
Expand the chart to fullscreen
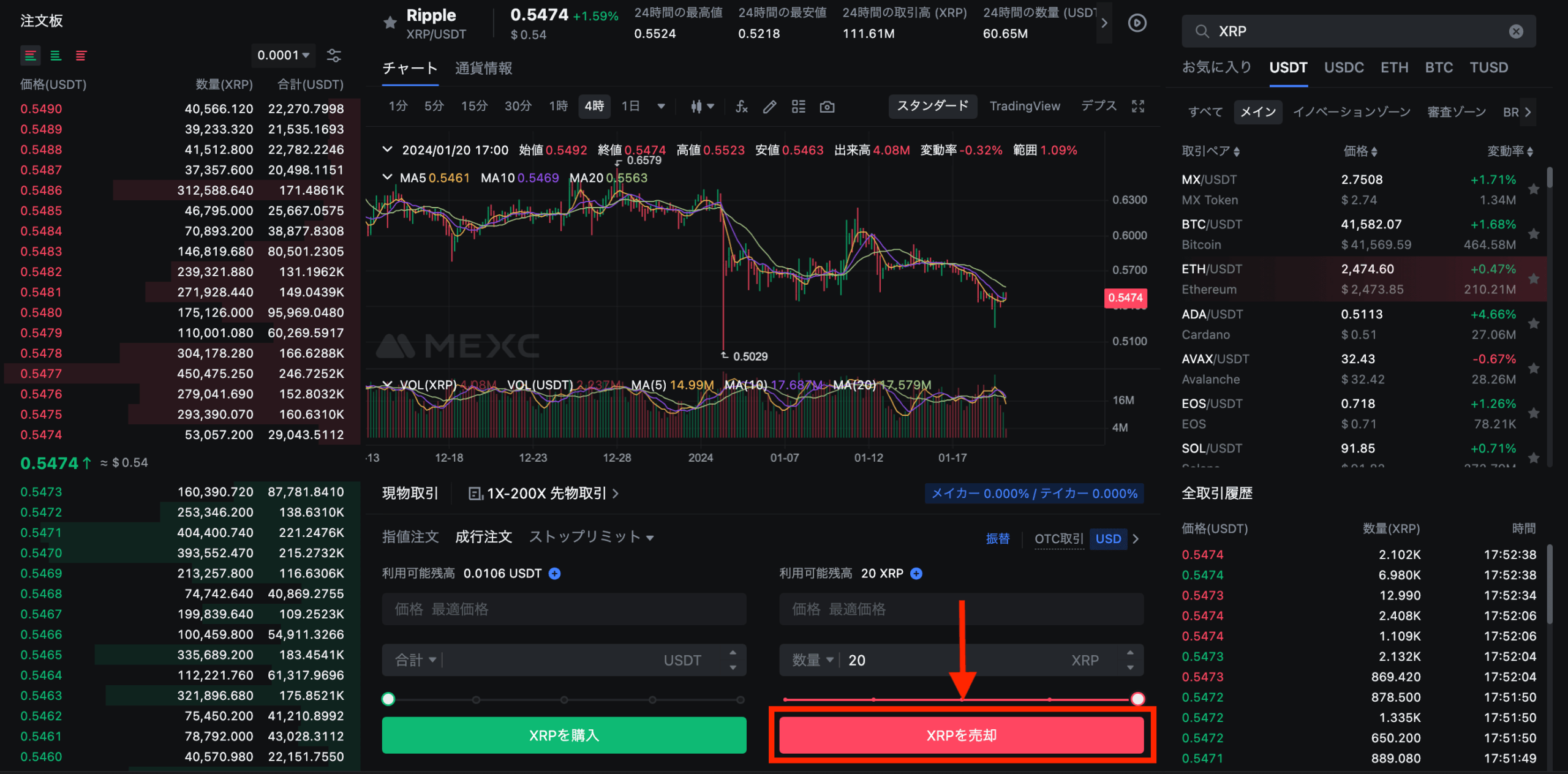[x=1138, y=107]
